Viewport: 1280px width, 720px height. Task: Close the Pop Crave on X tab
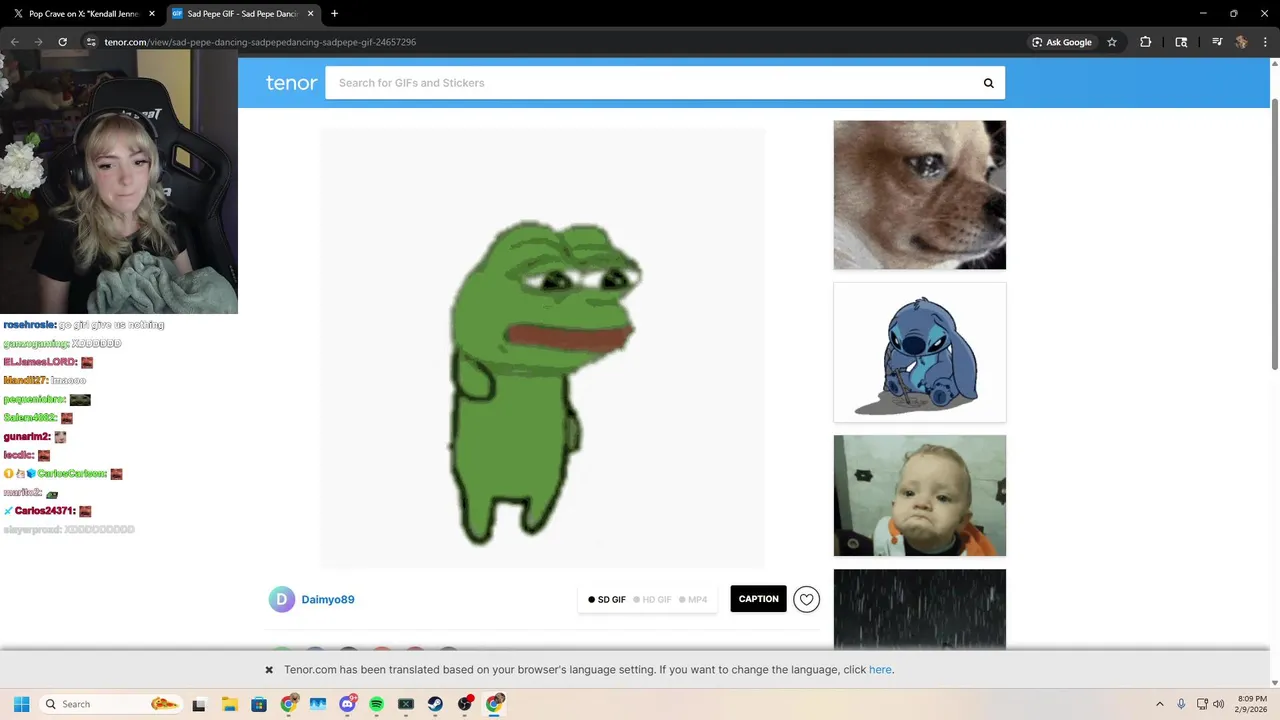coord(152,14)
